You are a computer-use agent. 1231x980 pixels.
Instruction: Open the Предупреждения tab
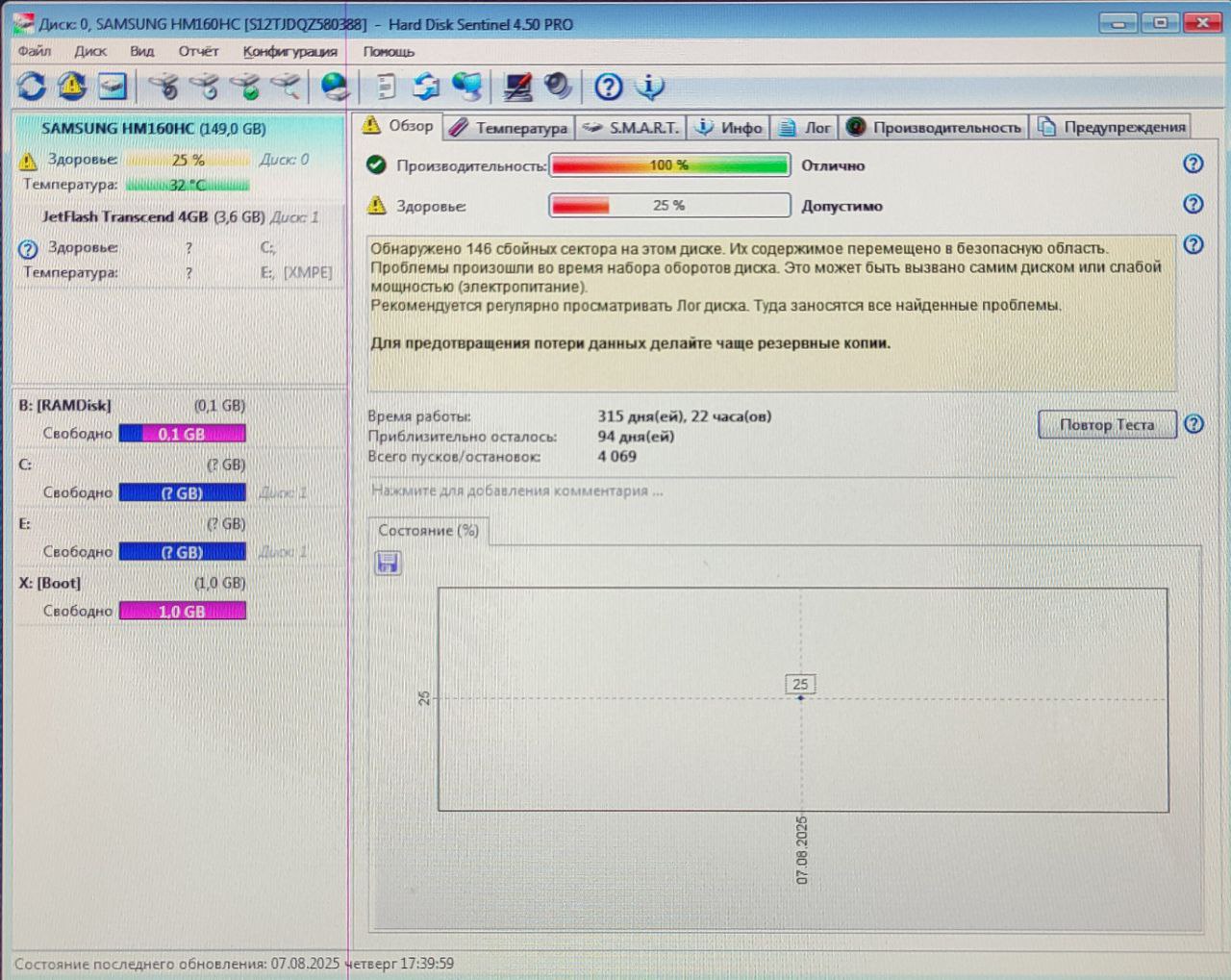[x=1112, y=127]
